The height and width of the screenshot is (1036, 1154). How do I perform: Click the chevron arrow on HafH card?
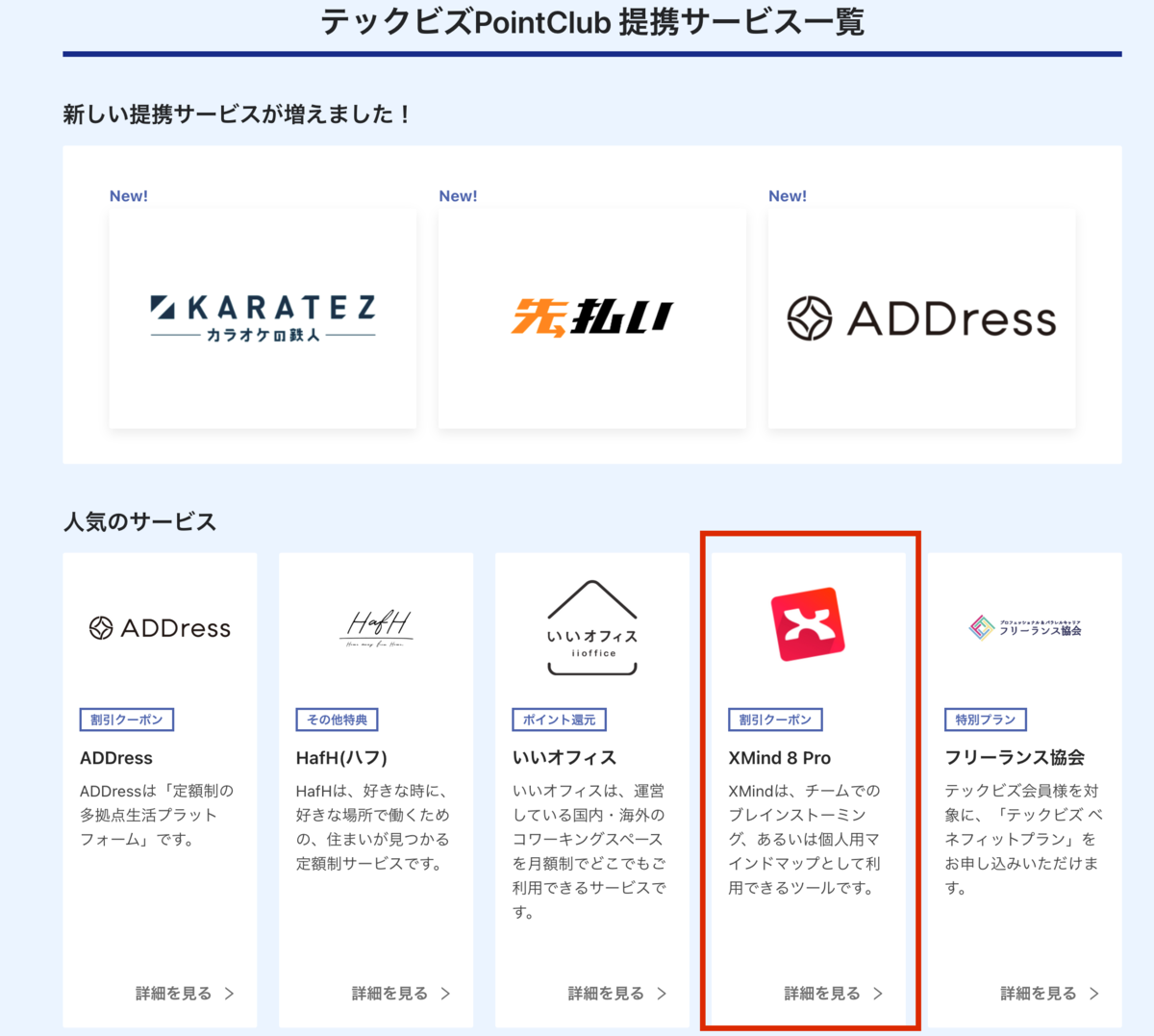pos(445,994)
